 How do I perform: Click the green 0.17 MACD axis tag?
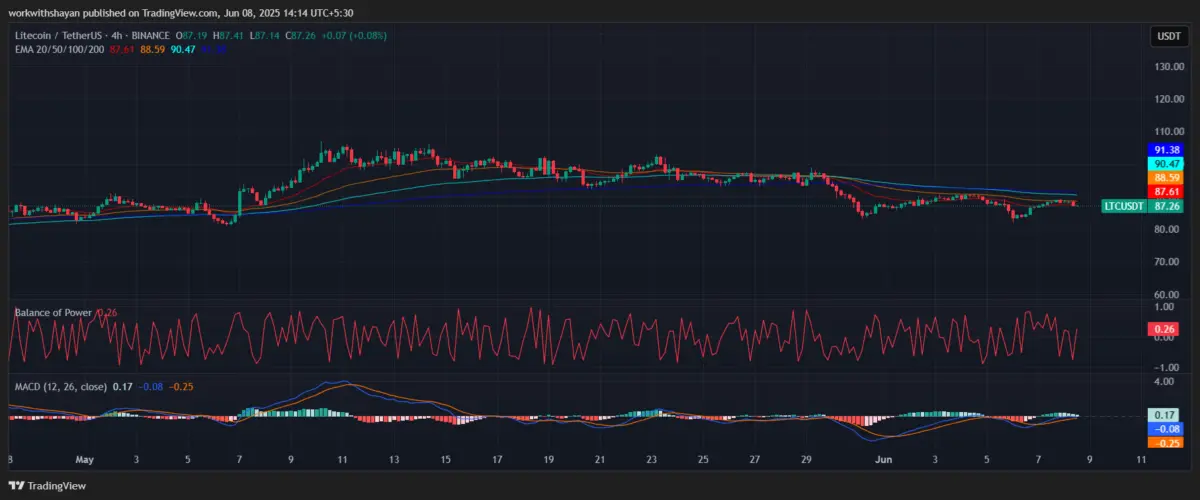[x=1165, y=415]
